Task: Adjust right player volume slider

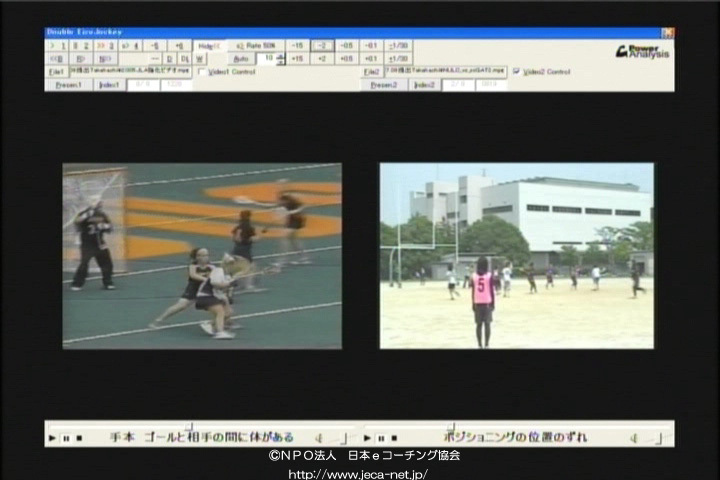Action: click(x=659, y=439)
